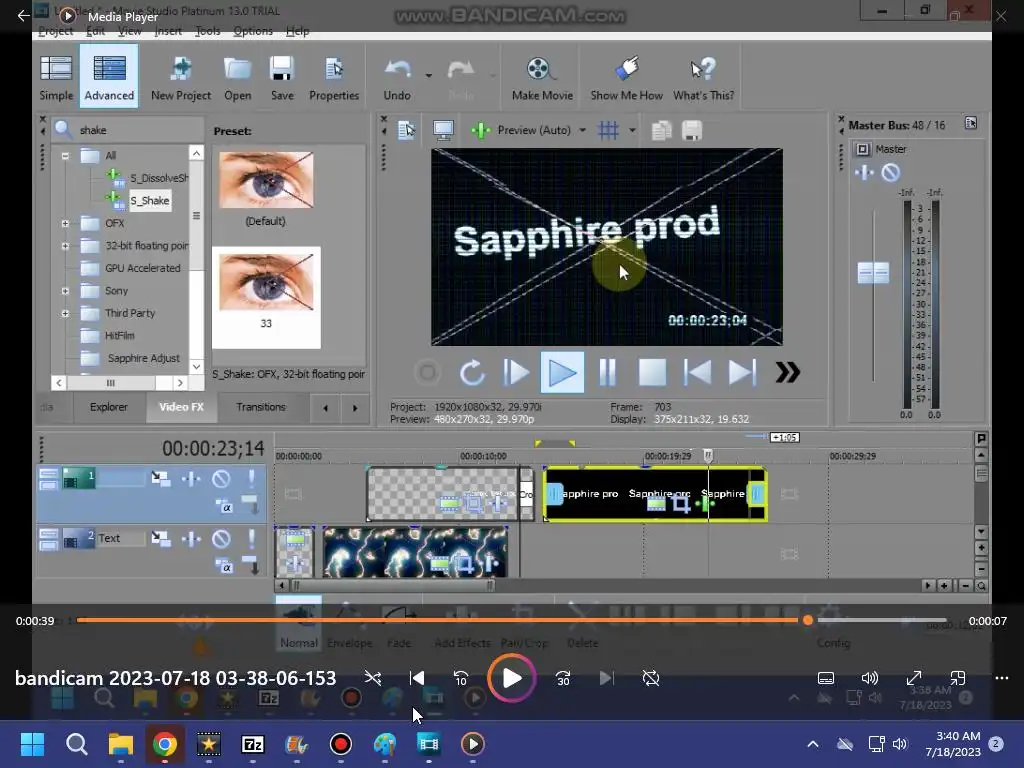Switch to the Video FX tab
The image size is (1024, 768).
181,407
